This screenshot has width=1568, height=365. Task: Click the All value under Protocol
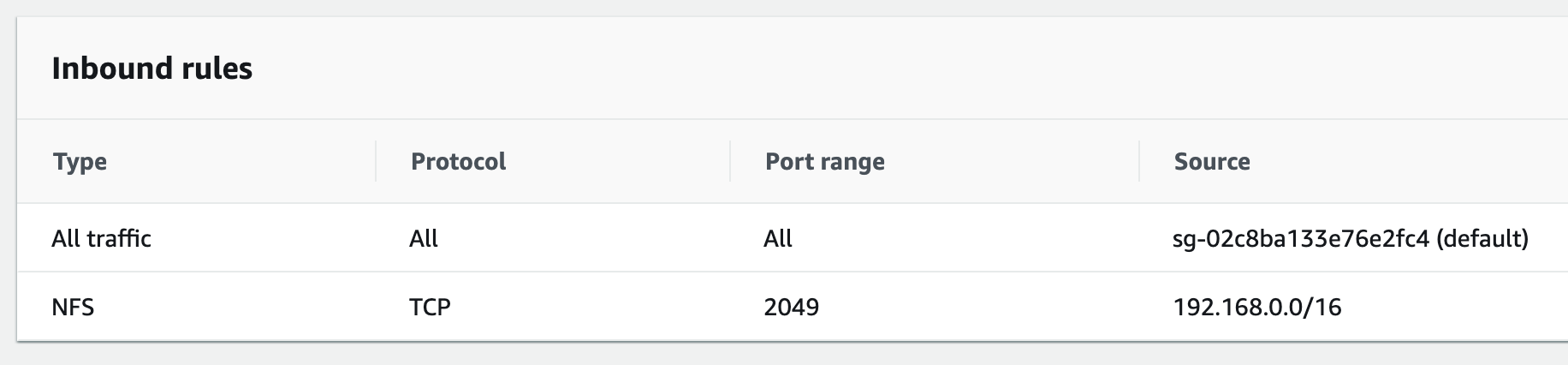424,238
